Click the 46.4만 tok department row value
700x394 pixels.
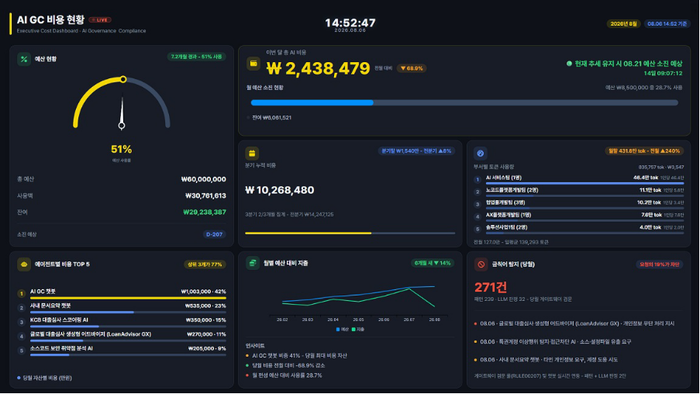[x=647, y=178]
